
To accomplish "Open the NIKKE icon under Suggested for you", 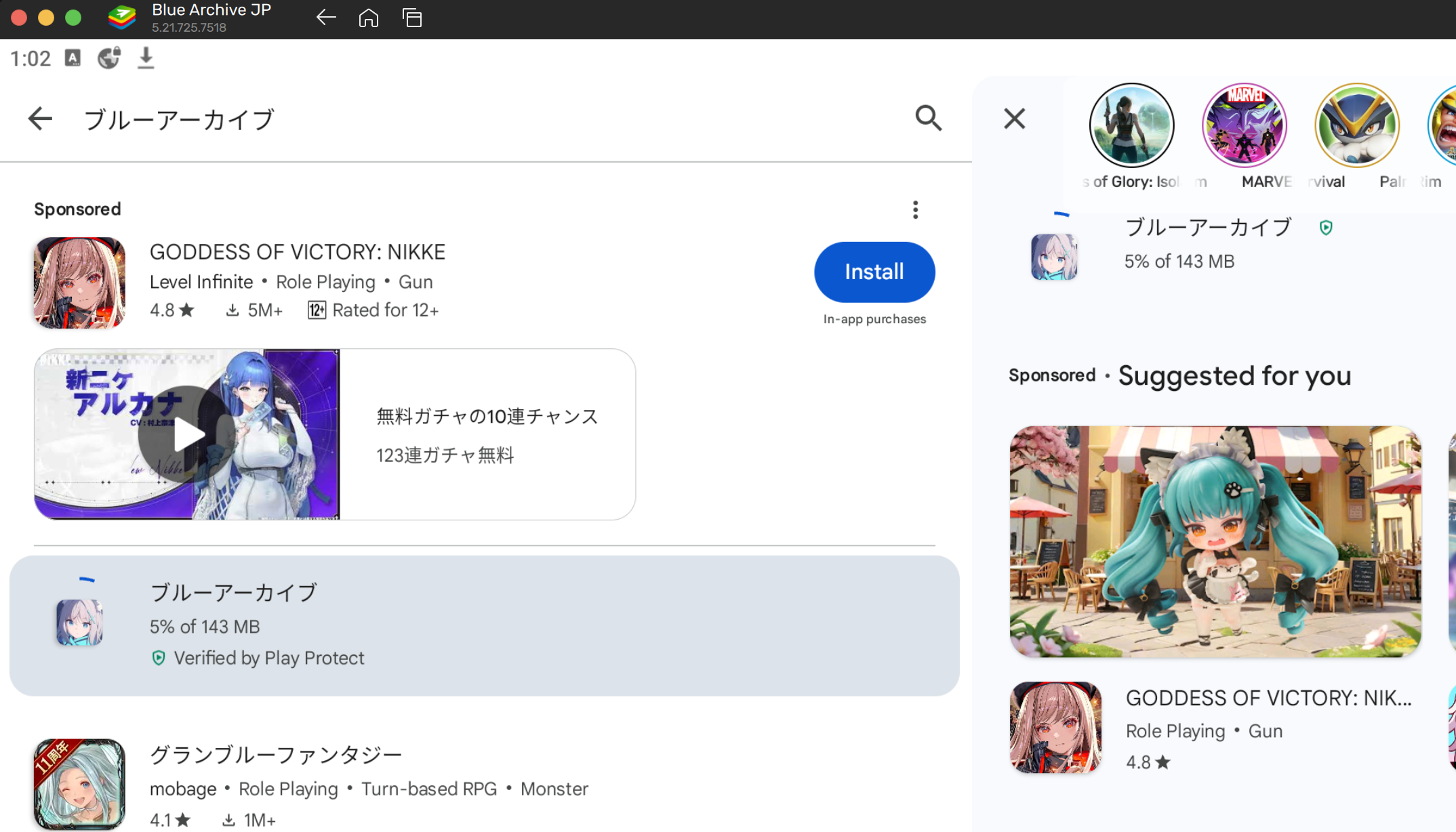I will (x=1055, y=728).
